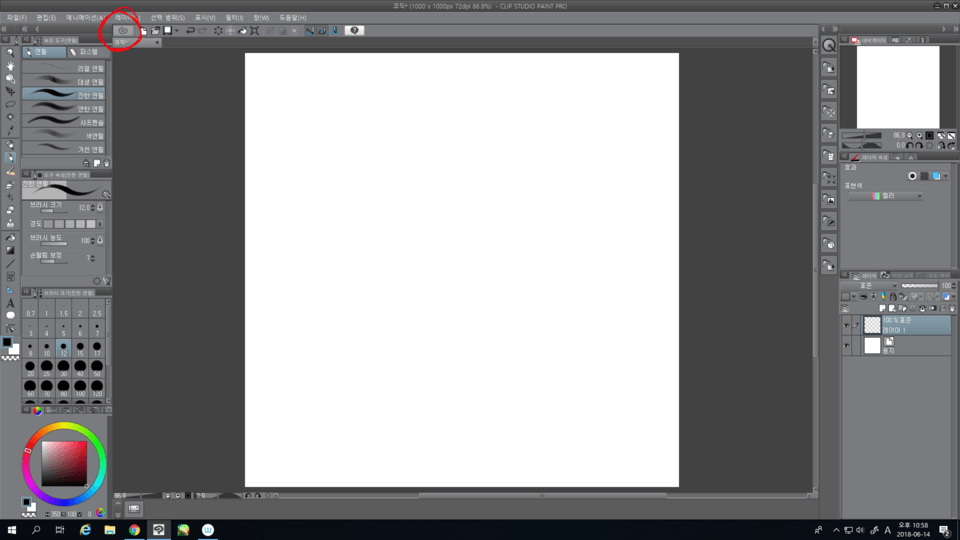
Task: Select the Hand move tool
Action: coord(10,66)
